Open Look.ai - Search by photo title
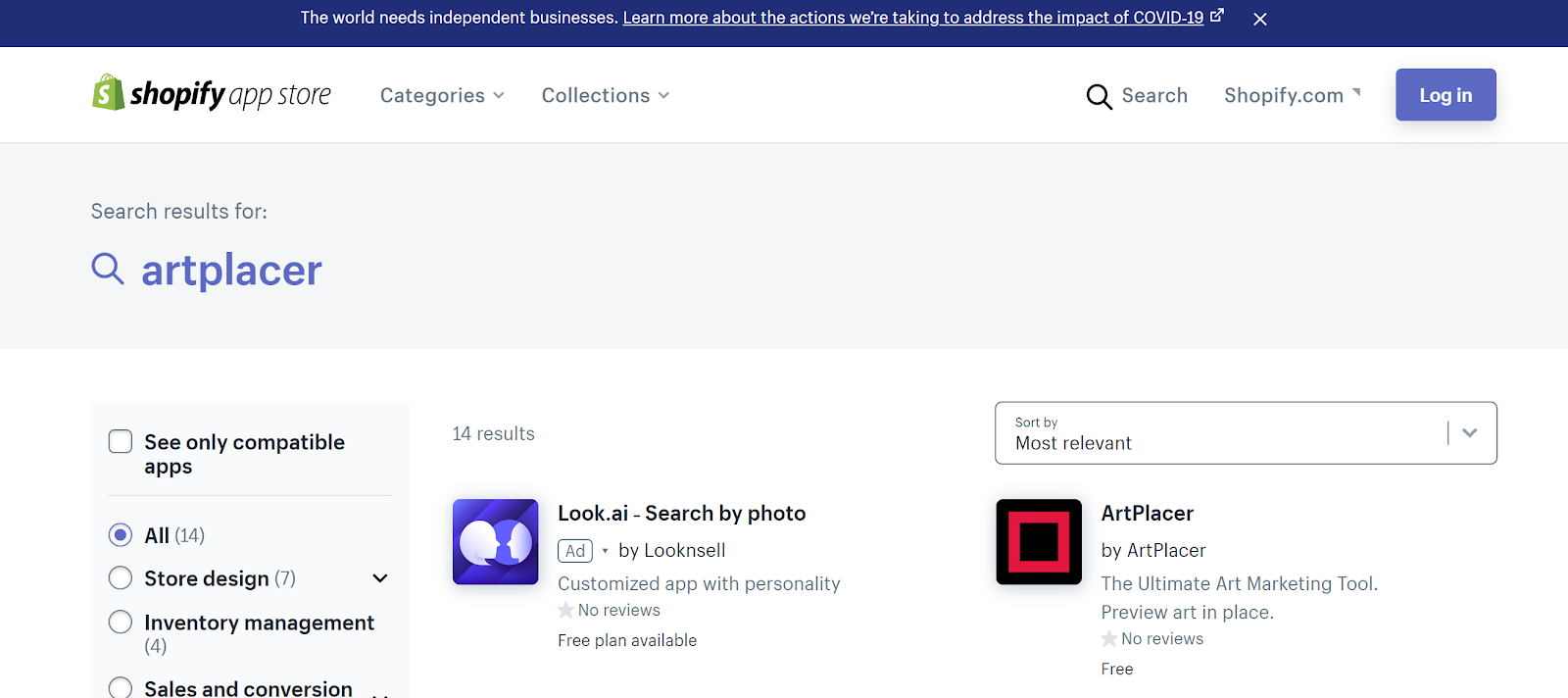This screenshot has height=698, width=1568. [x=681, y=513]
